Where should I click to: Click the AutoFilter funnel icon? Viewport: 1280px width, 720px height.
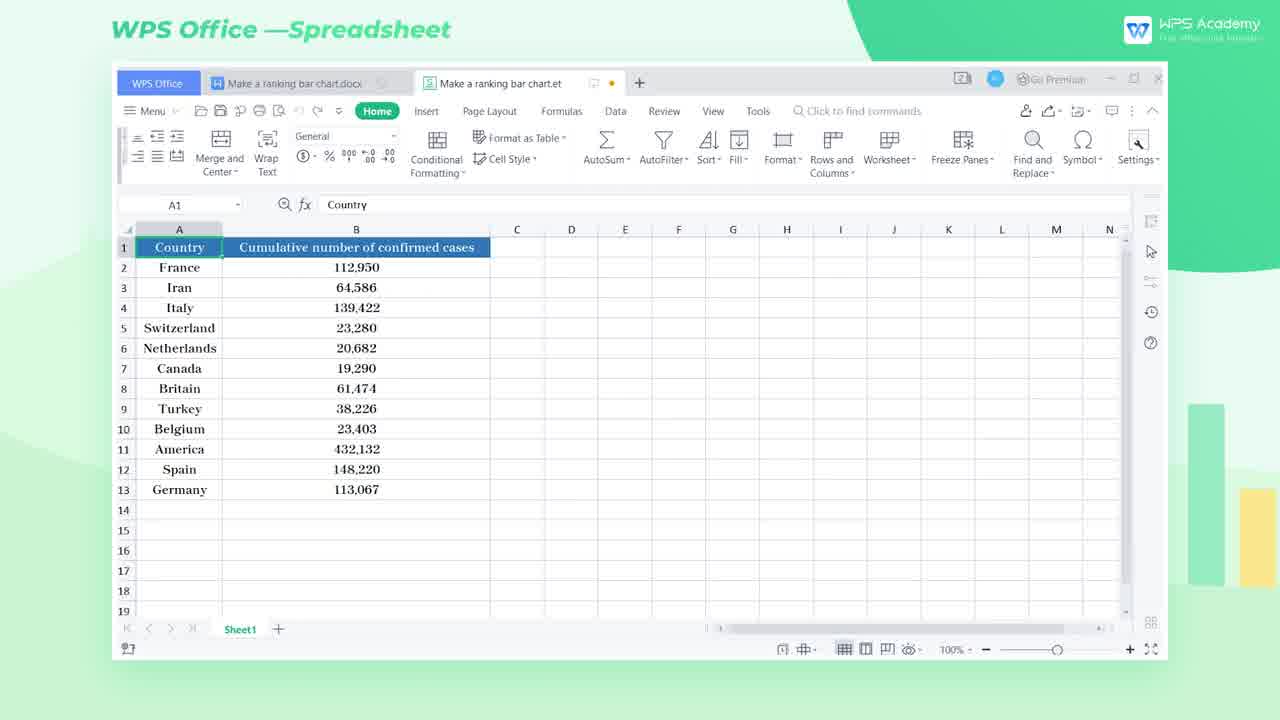663,140
